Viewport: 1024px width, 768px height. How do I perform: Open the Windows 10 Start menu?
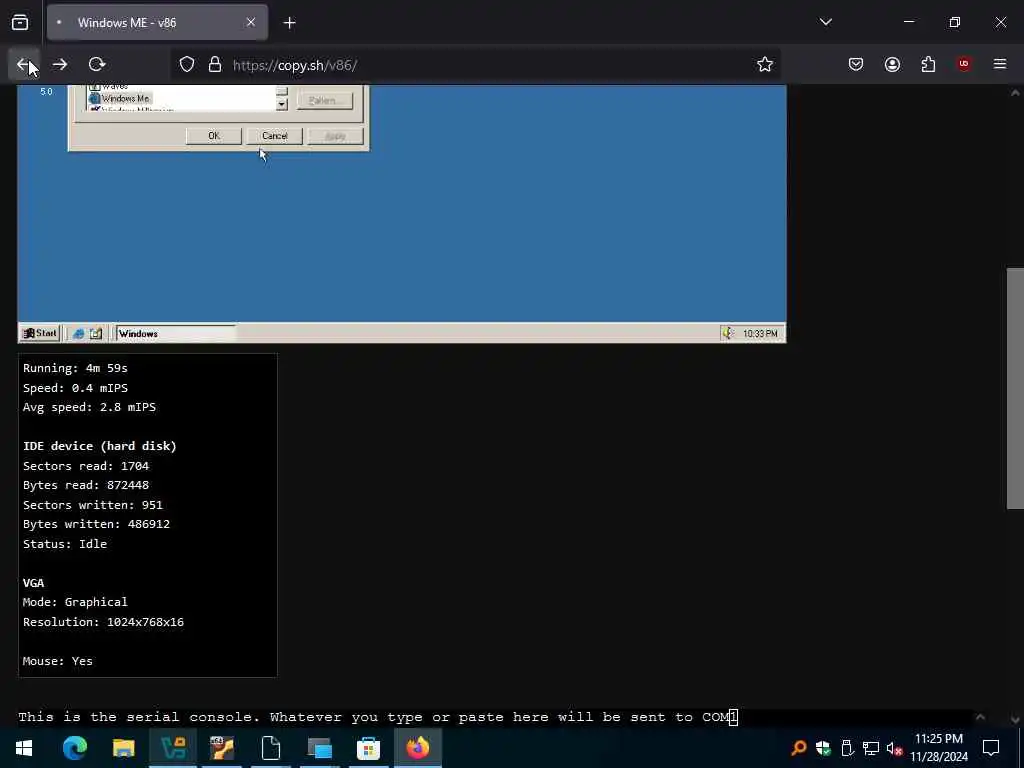pyautogui.click(x=24, y=748)
